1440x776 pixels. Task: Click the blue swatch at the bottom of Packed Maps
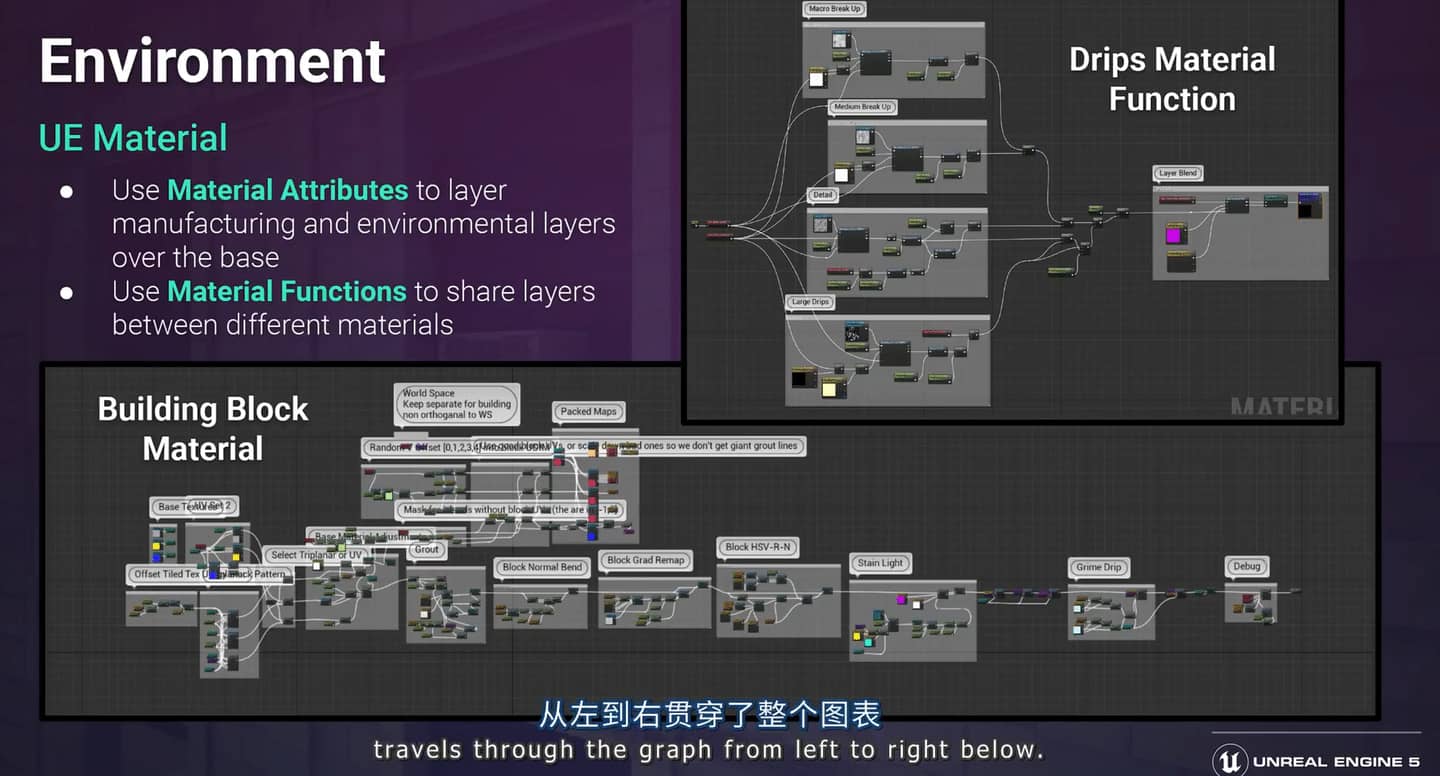click(x=592, y=535)
